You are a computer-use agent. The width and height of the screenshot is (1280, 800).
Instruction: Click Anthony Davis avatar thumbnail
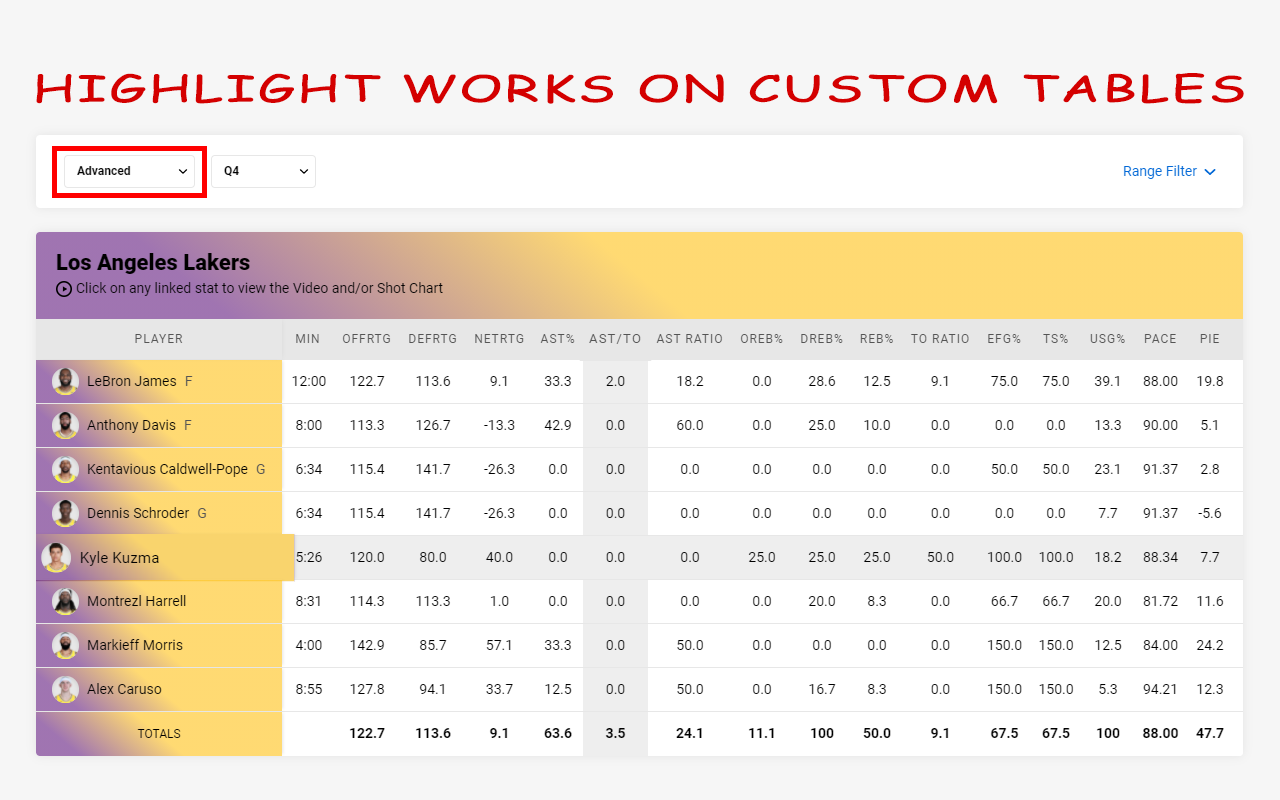(65, 425)
